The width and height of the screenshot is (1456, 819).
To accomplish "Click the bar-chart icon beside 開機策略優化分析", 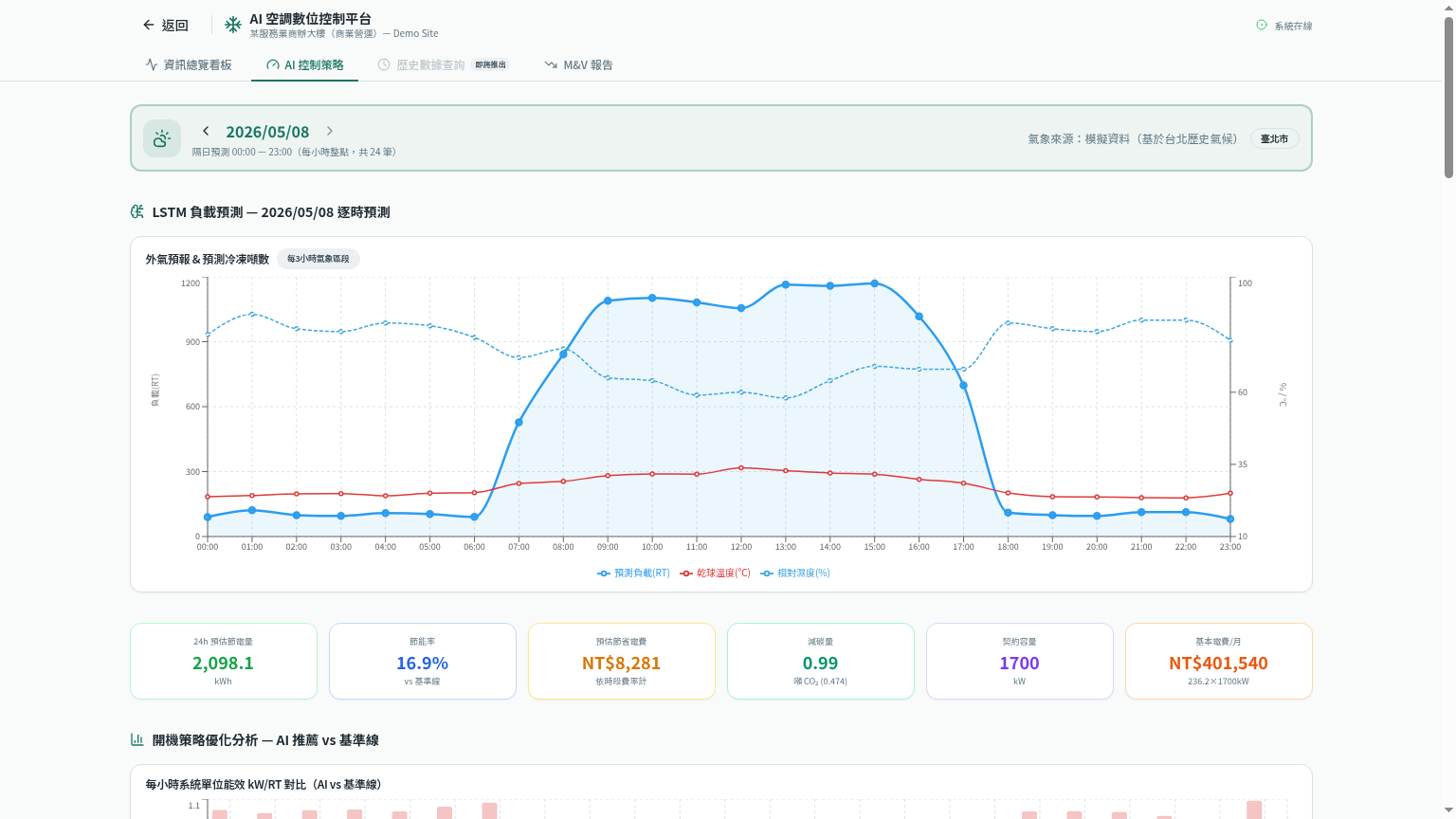I will click(x=137, y=739).
